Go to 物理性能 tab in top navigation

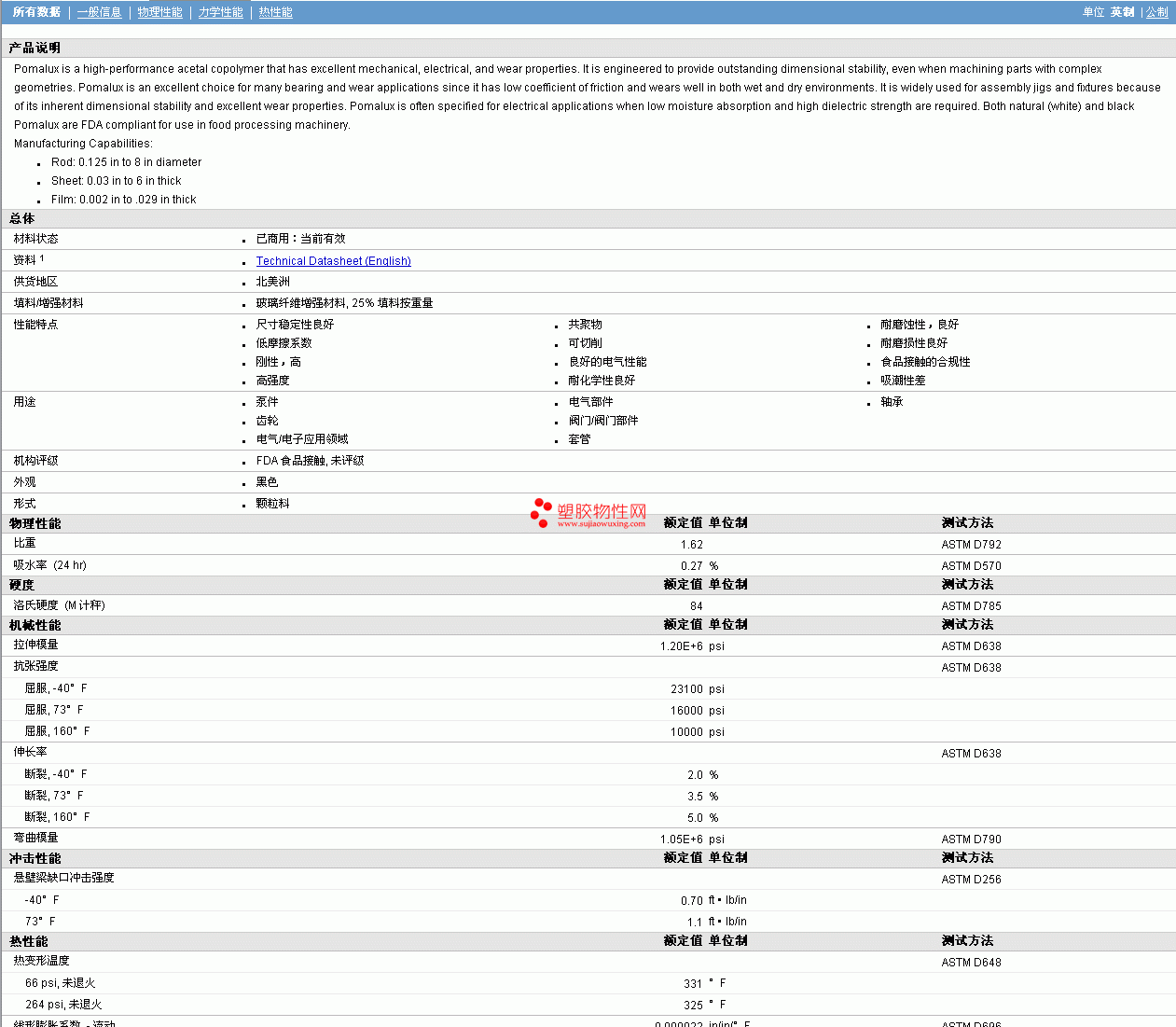[160, 12]
